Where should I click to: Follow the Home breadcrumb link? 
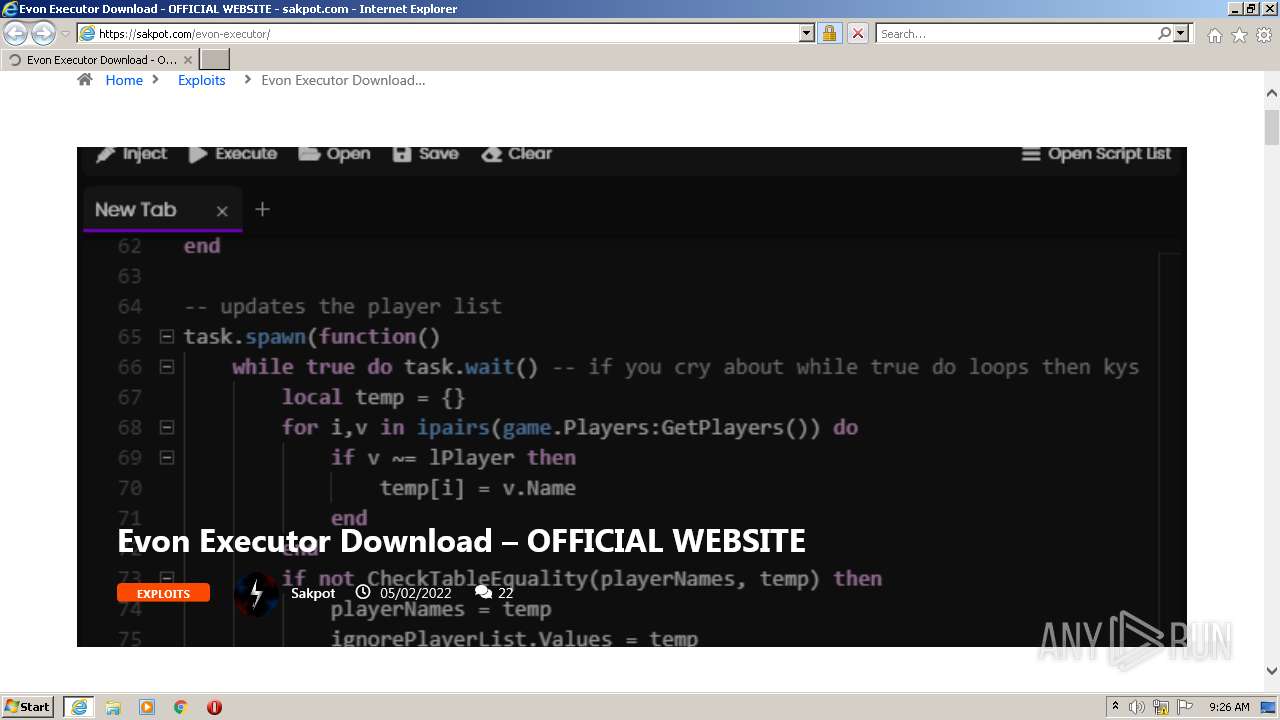(x=124, y=80)
